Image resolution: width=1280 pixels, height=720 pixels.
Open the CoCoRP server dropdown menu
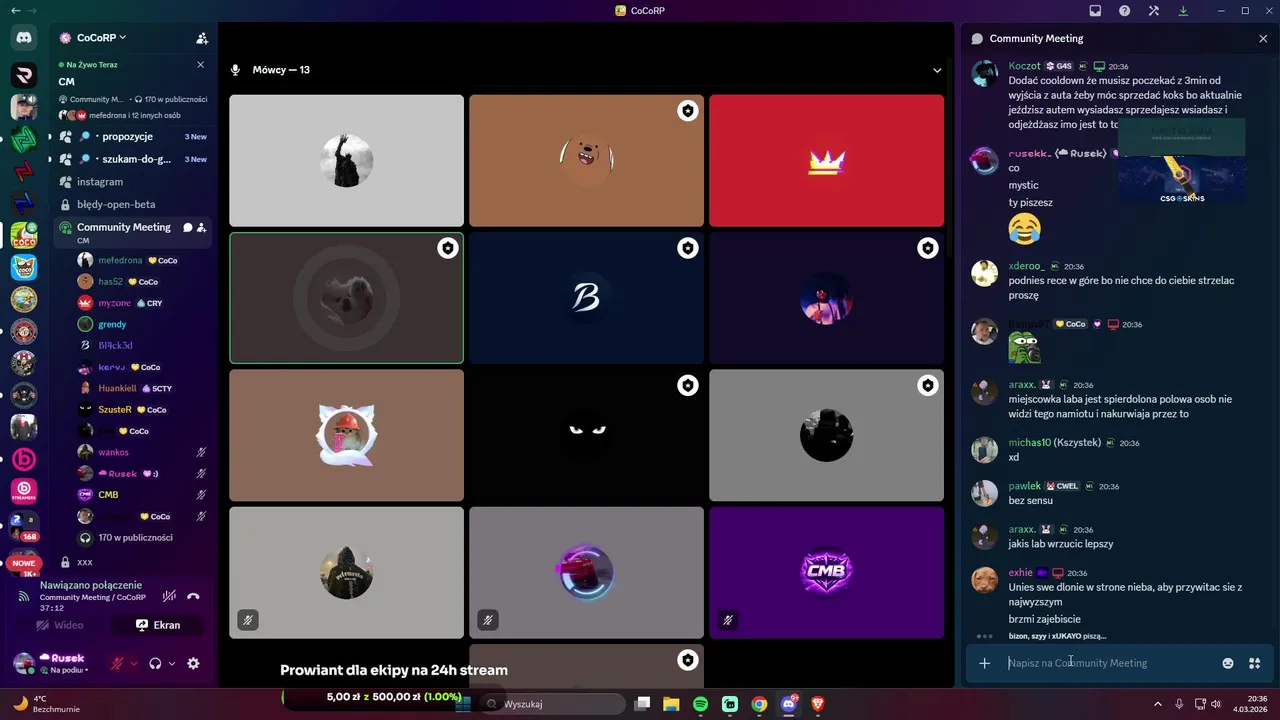pyautogui.click(x=102, y=38)
